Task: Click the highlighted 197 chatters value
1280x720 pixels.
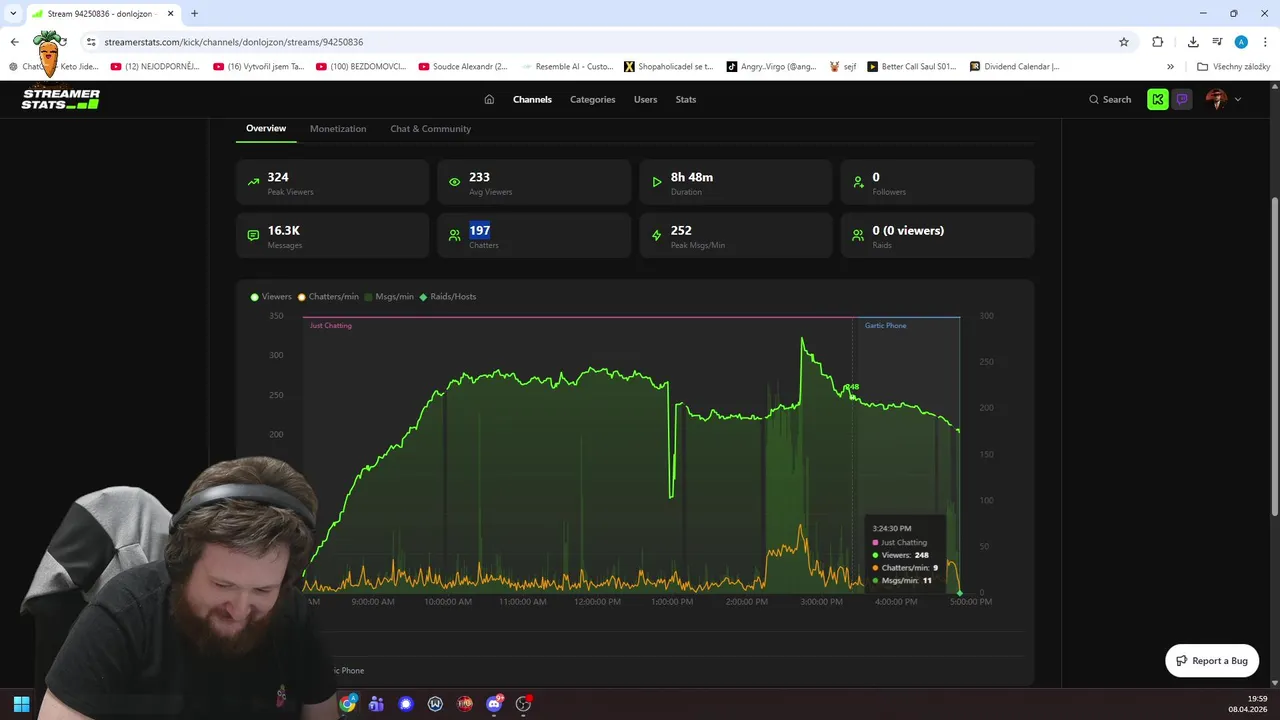Action: coord(479,230)
